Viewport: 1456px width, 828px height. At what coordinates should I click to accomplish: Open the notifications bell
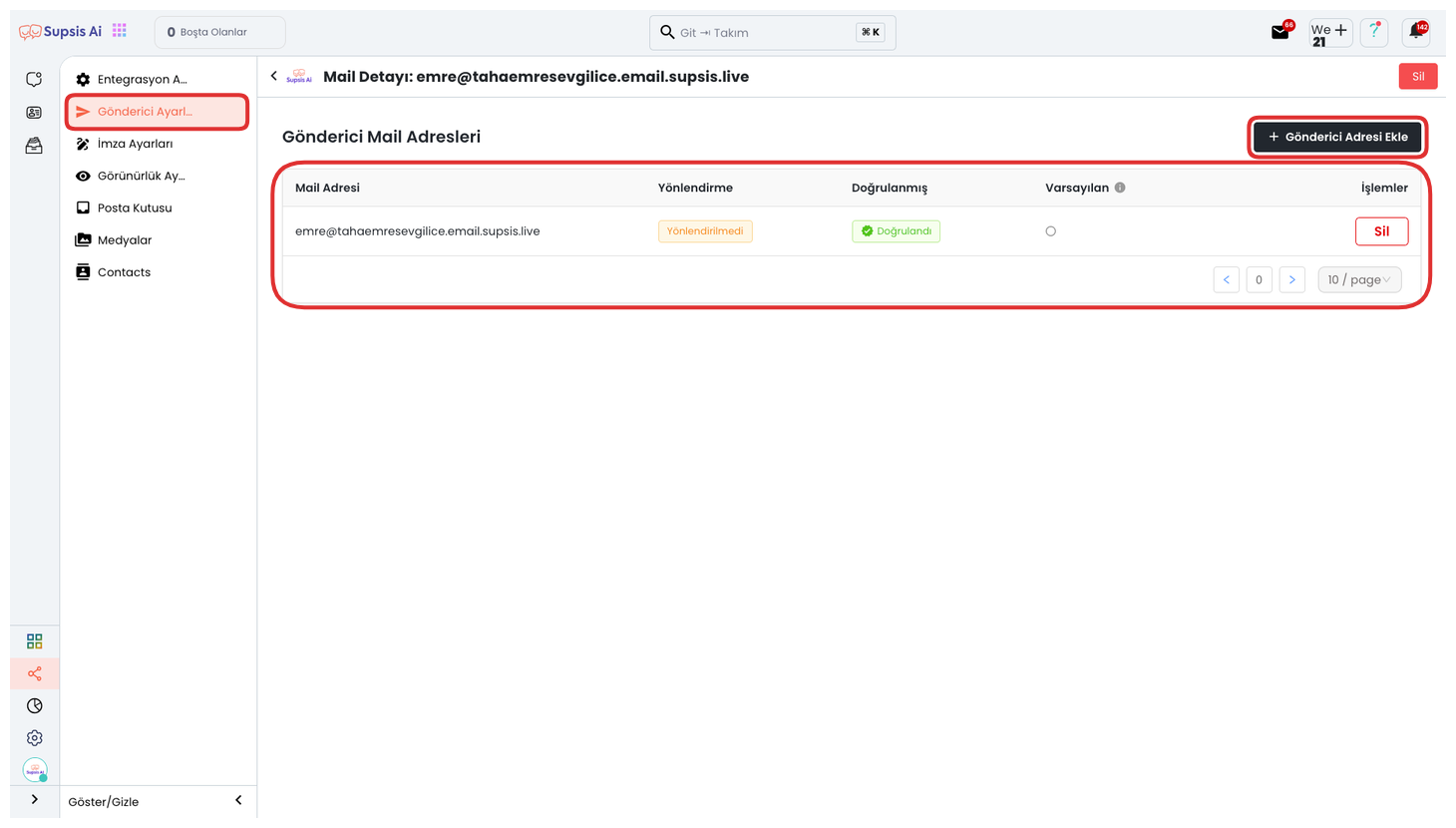click(1415, 32)
